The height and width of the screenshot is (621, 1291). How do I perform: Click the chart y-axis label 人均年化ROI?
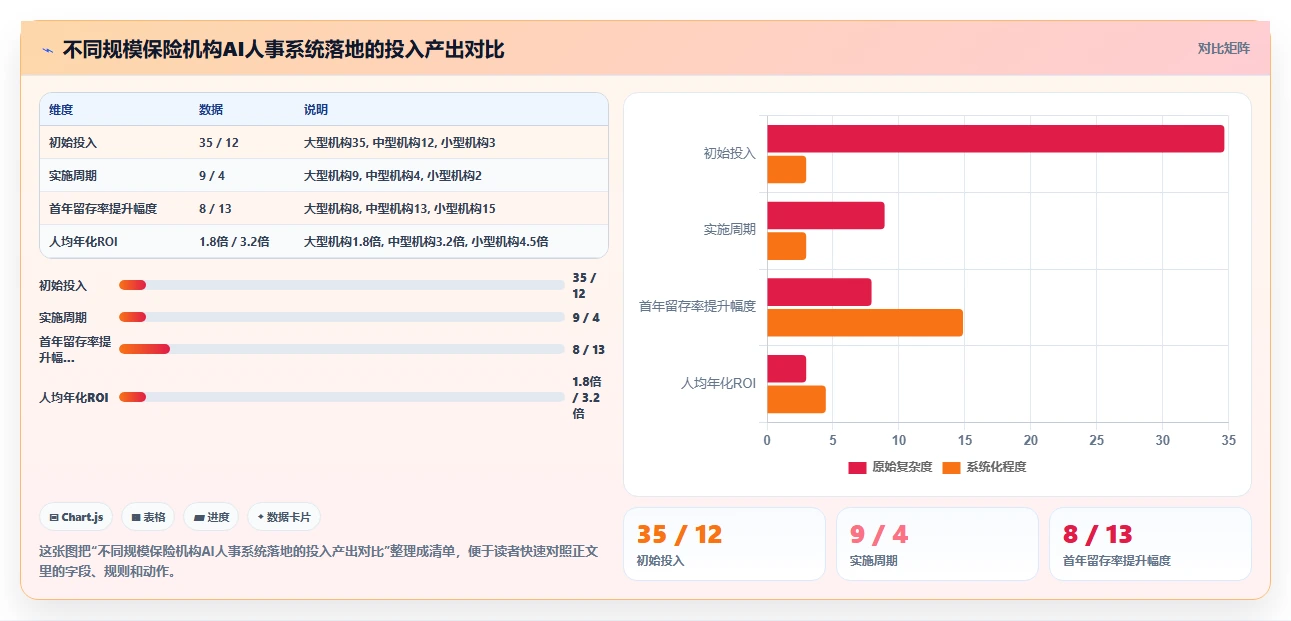[719, 383]
